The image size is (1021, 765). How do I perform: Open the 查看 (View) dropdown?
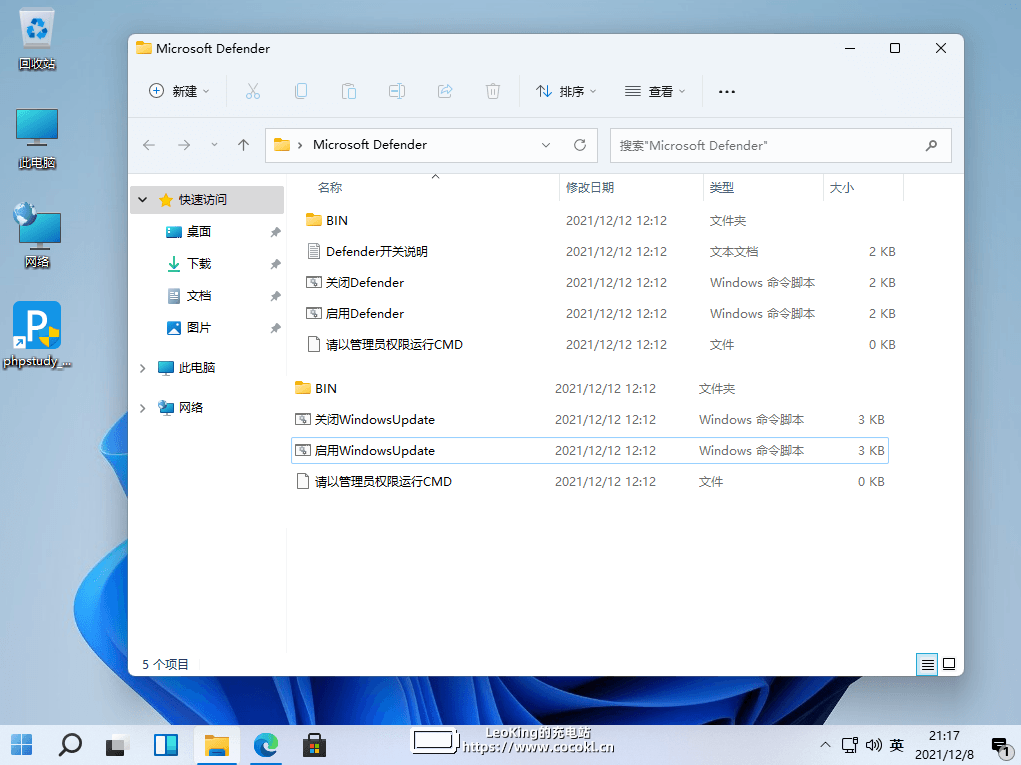coord(655,91)
